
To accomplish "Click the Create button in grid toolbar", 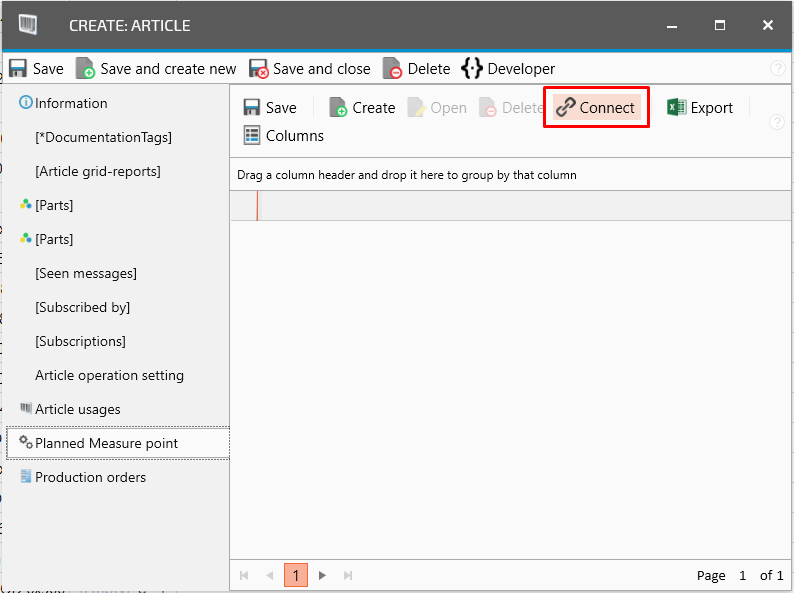I will pyautogui.click(x=362, y=108).
